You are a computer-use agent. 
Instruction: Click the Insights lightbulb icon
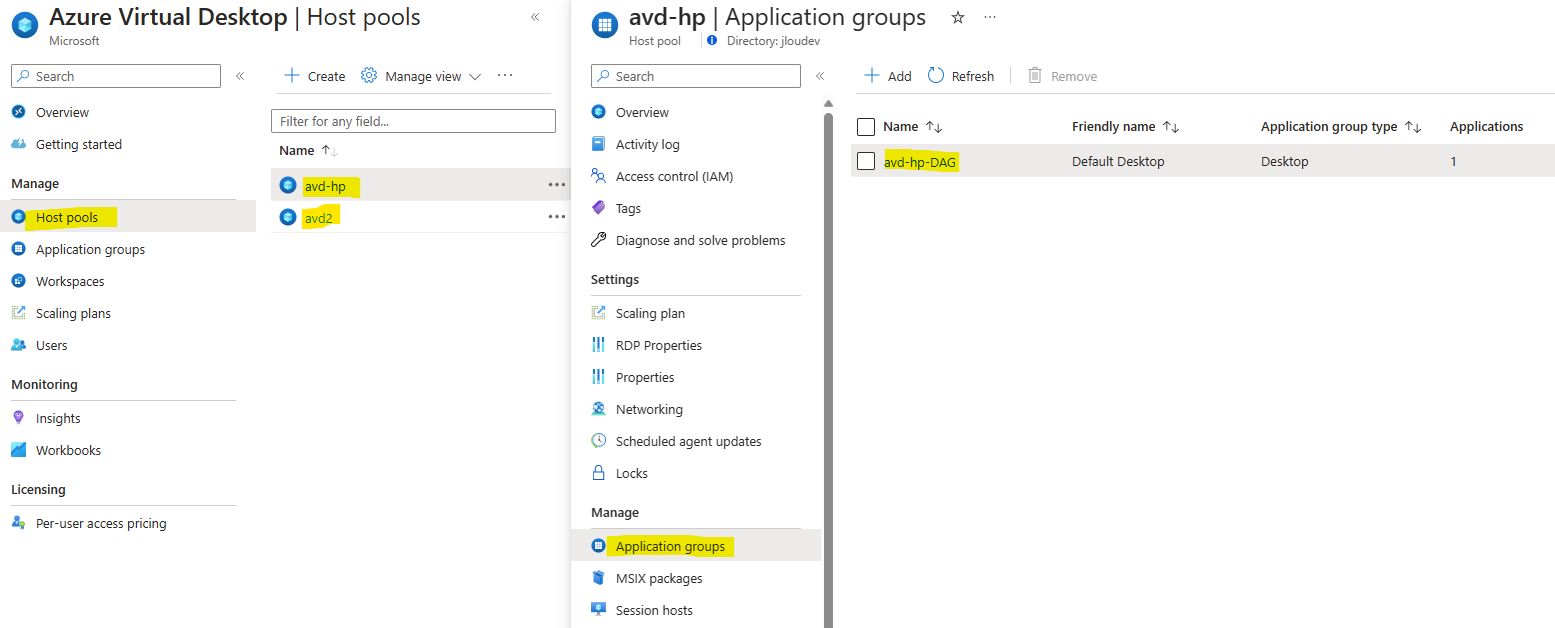(x=18, y=418)
